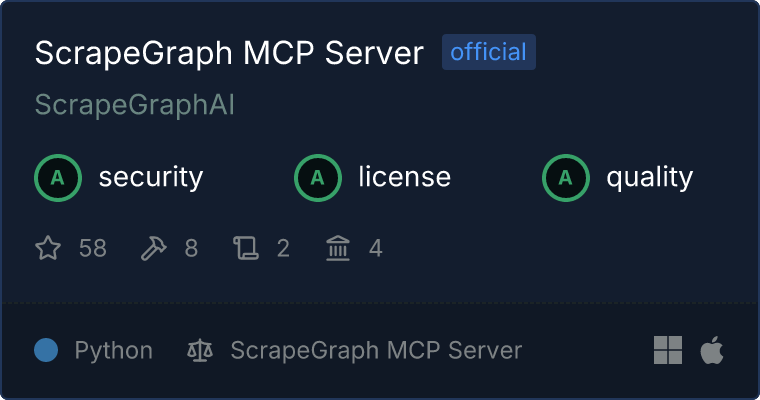The image size is (760, 400).
Task: Click the star count 58
Action: (x=93, y=248)
